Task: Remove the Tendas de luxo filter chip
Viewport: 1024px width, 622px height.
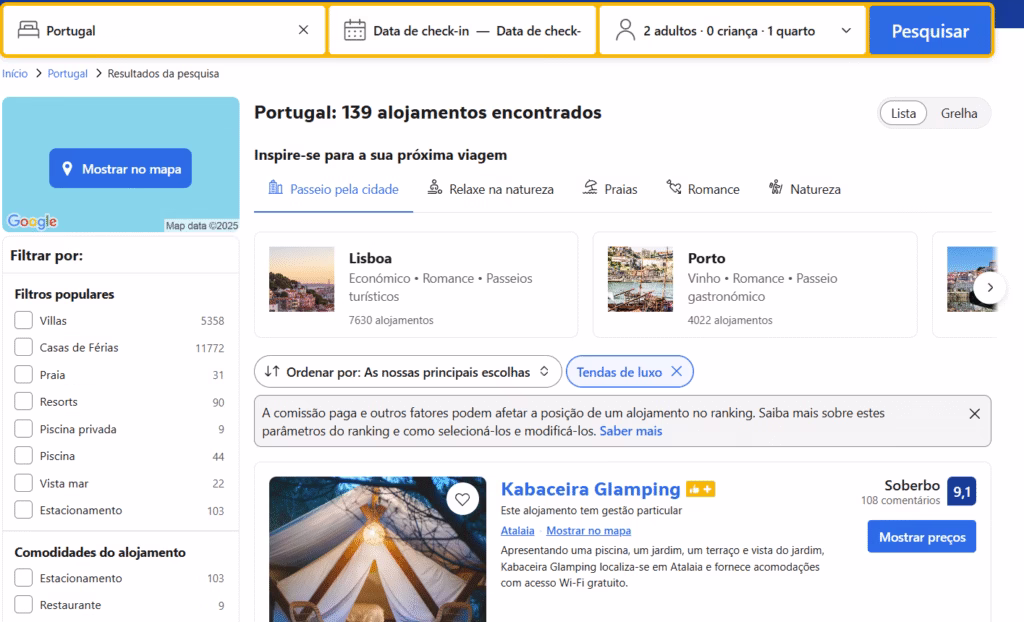Action: coord(677,371)
